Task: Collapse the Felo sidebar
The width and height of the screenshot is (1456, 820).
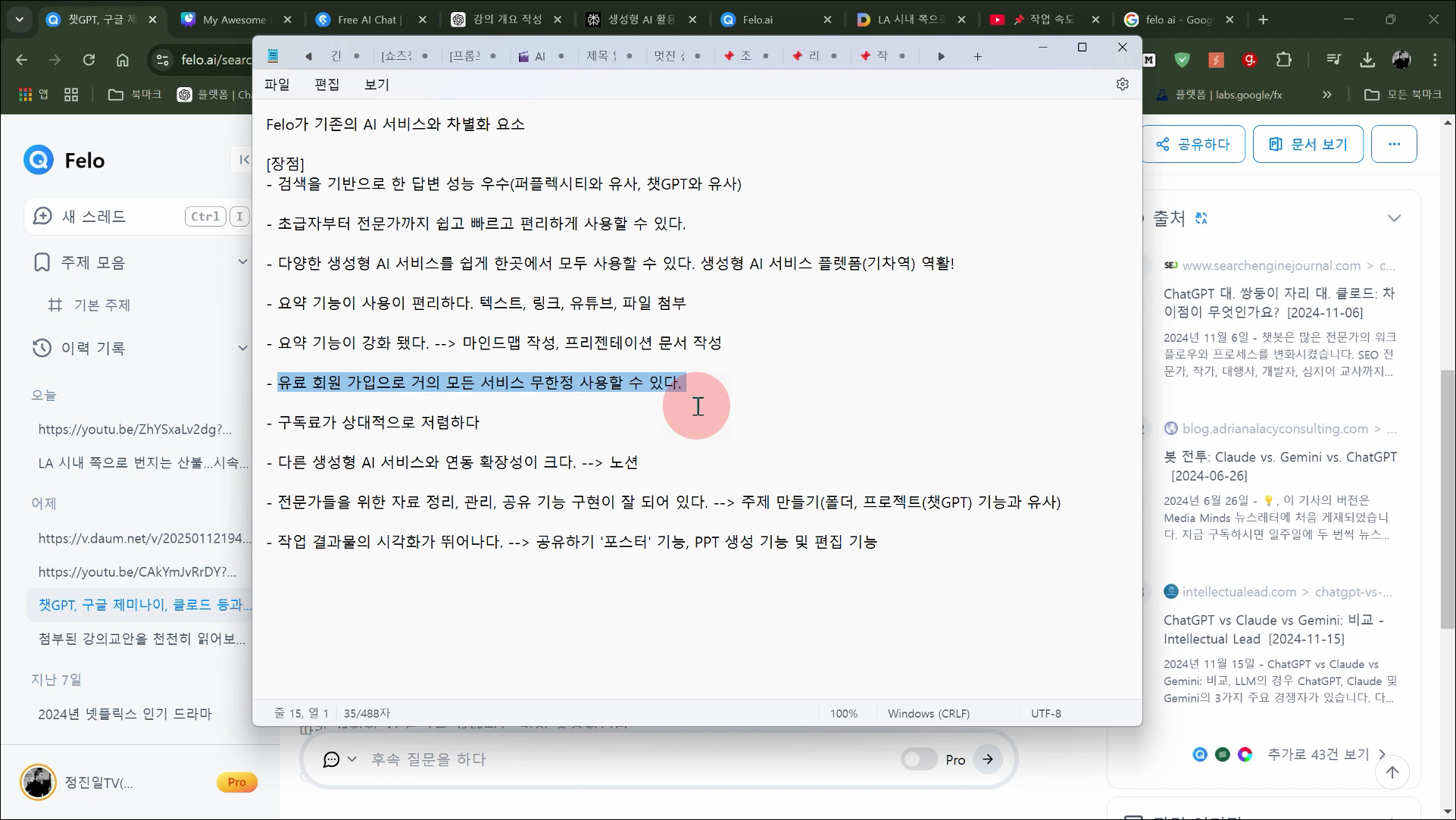Action: point(243,159)
